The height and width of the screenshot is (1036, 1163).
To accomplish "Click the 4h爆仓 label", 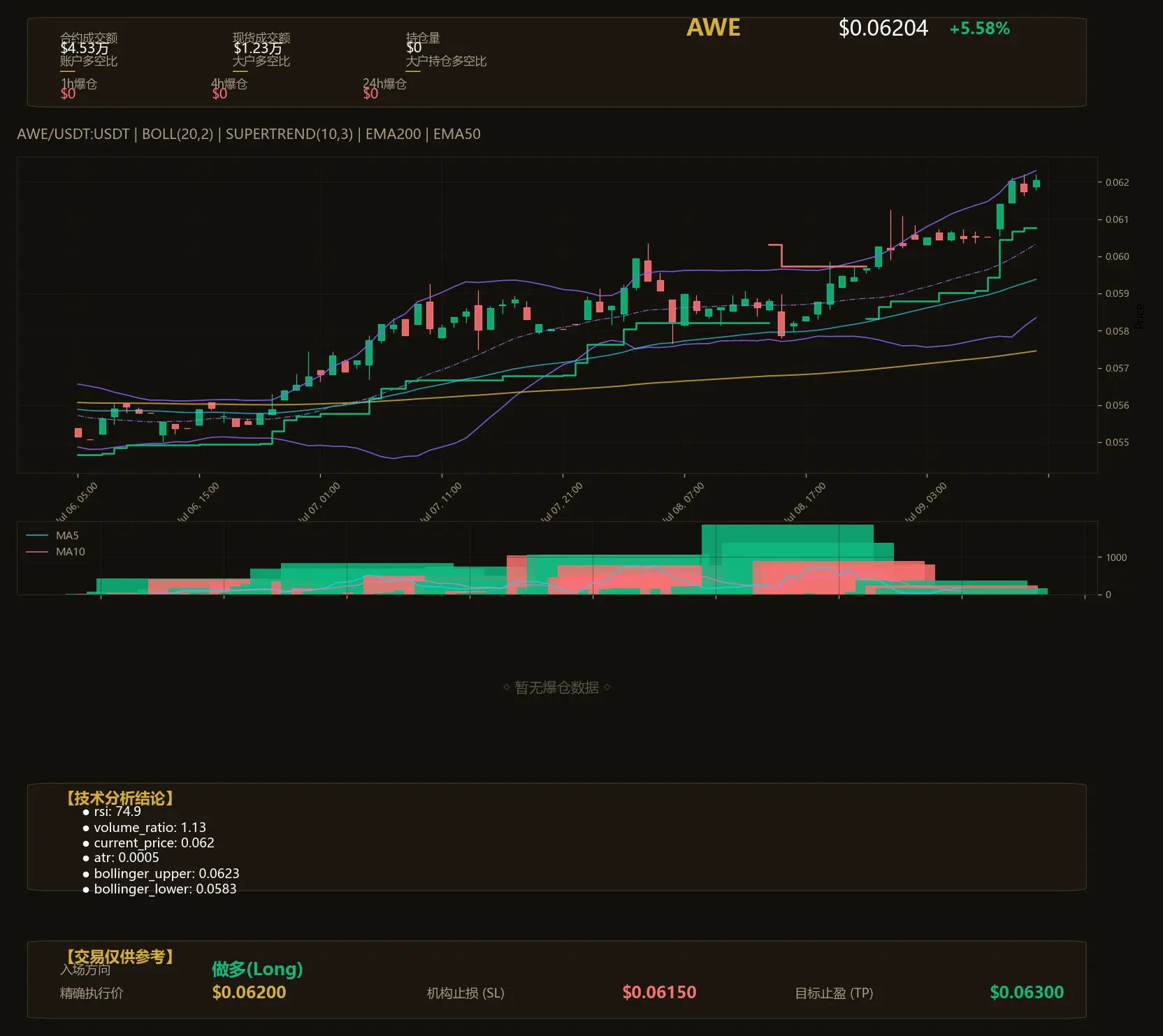I will click(229, 84).
